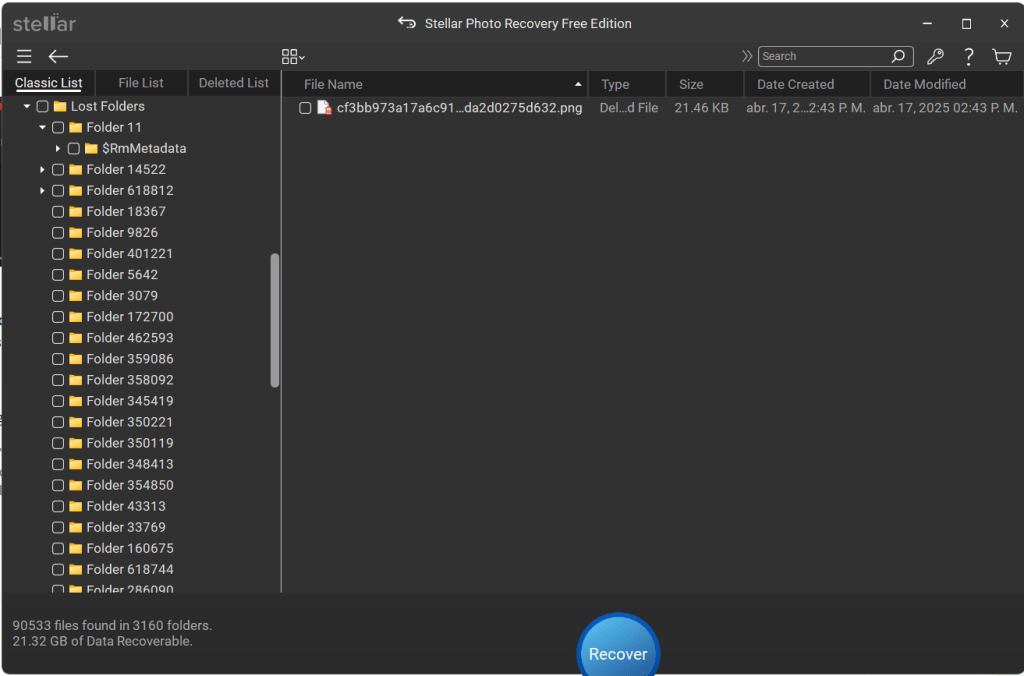This screenshot has width=1024, height=676.
Task: Collapse the Lost Folders tree node
Action: click(x=27, y=106)
